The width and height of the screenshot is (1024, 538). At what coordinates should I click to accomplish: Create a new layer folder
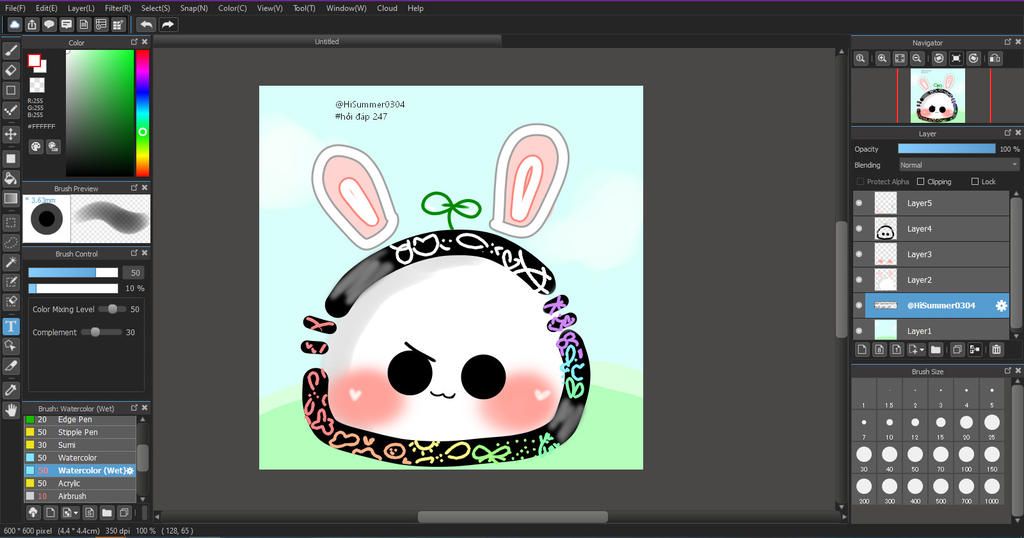[936, 349]
